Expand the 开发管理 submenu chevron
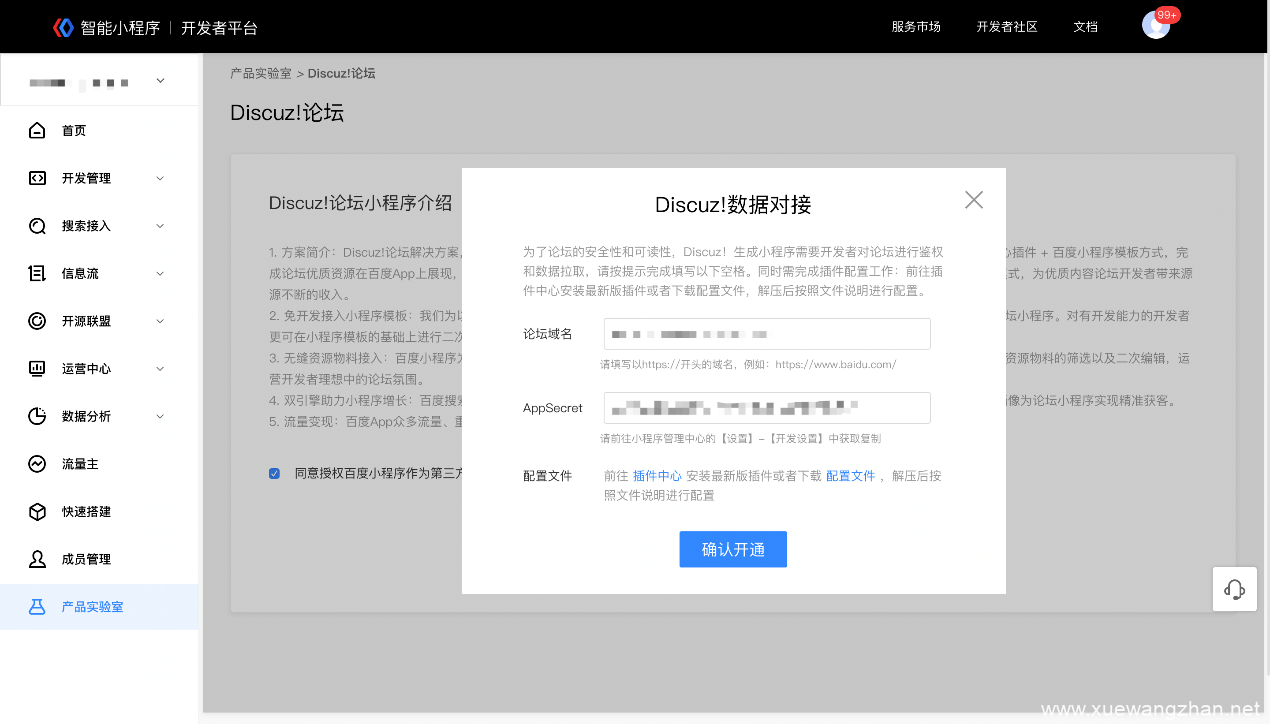Viewport: 1270px width, 724px height. coord(160,178)
